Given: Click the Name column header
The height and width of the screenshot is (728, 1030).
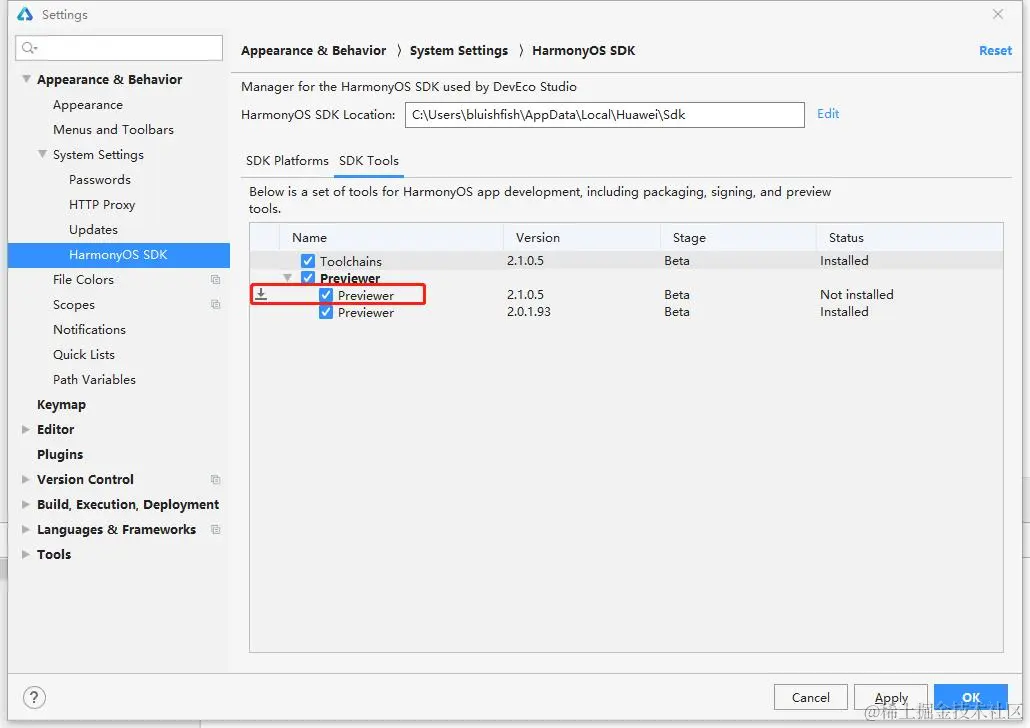Looking at the screenshot, I should 392,237.
